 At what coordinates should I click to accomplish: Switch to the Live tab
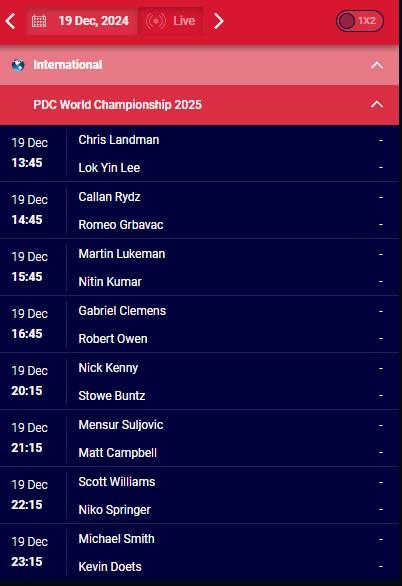pyautogui.click(x=171, y=21)
